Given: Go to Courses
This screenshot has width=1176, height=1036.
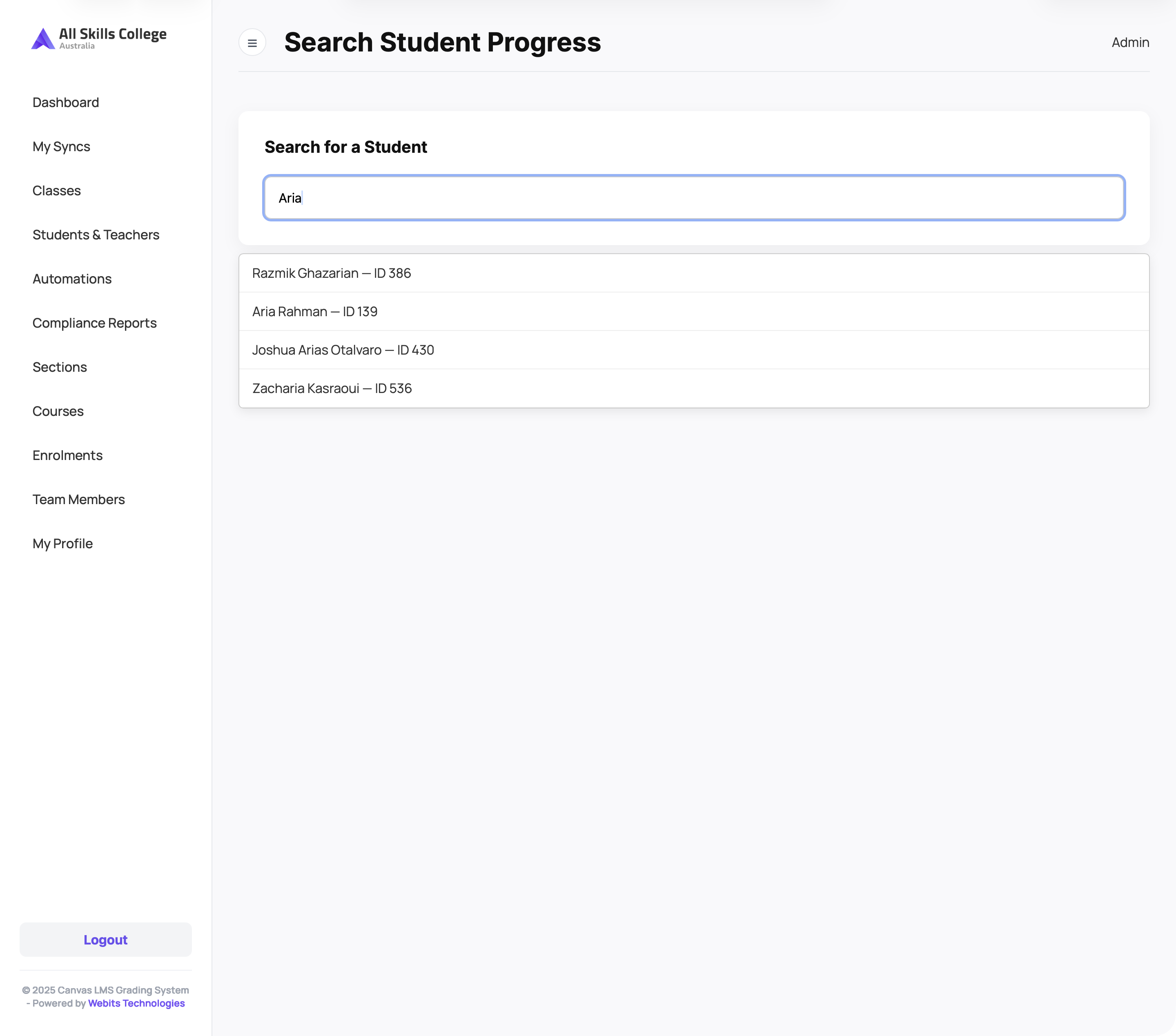Looking at the screenshot, I should coord(58,411).
